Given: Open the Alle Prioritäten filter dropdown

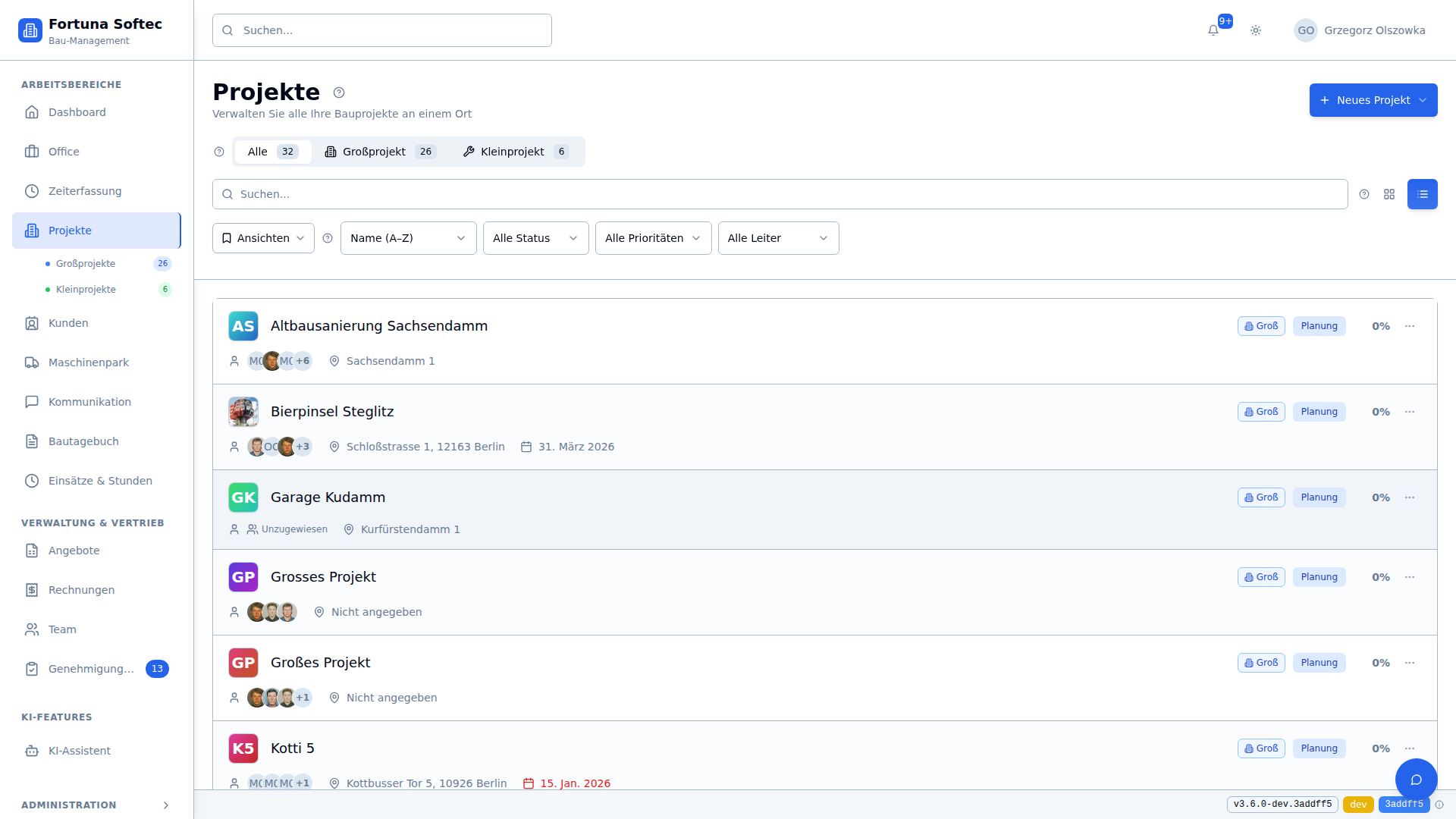Looking at the screenshot, I should tap(653, 238).
